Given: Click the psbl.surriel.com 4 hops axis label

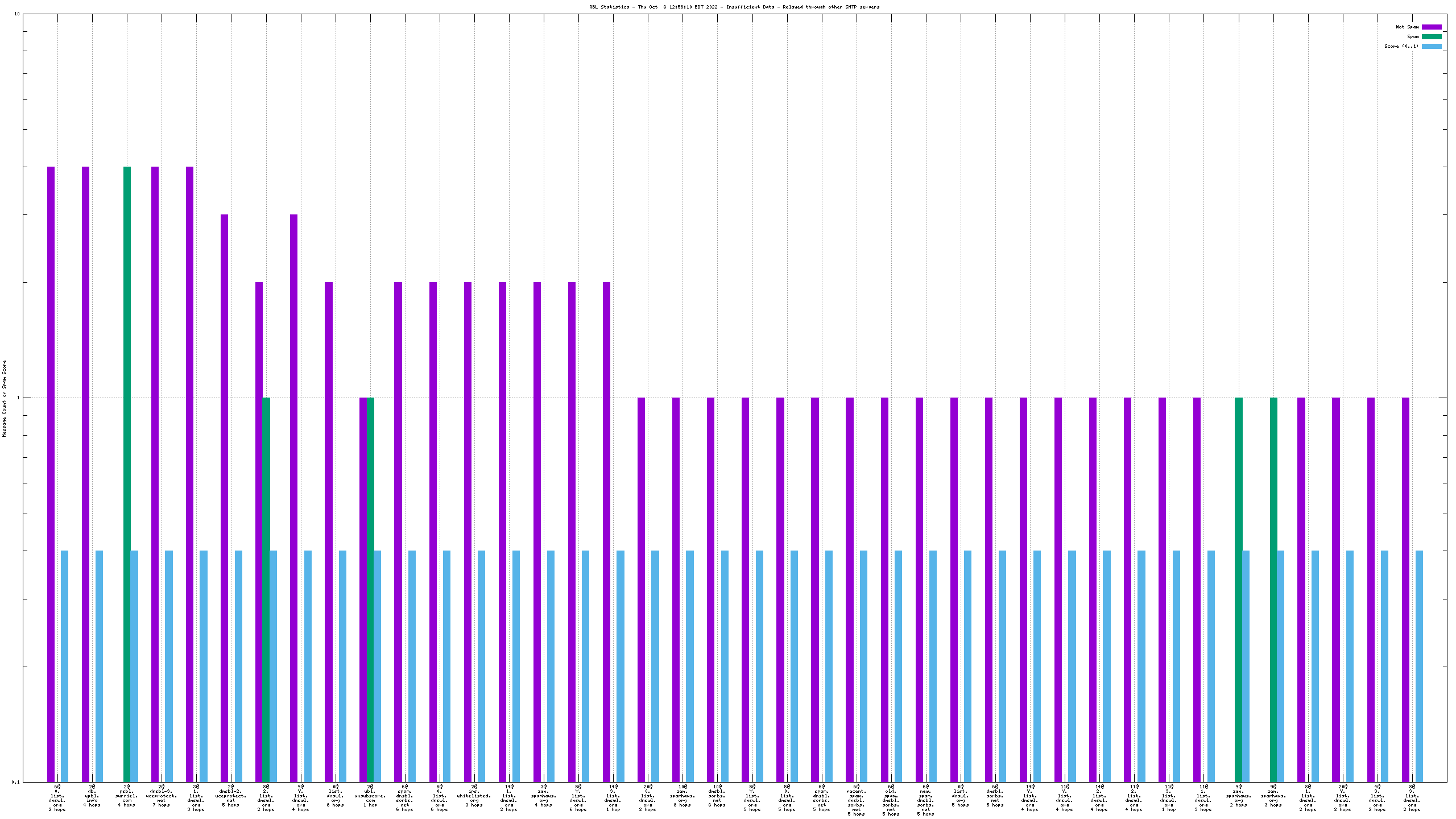Looking at the screenshot, I should pyautogui.click(x=126, y=796).
